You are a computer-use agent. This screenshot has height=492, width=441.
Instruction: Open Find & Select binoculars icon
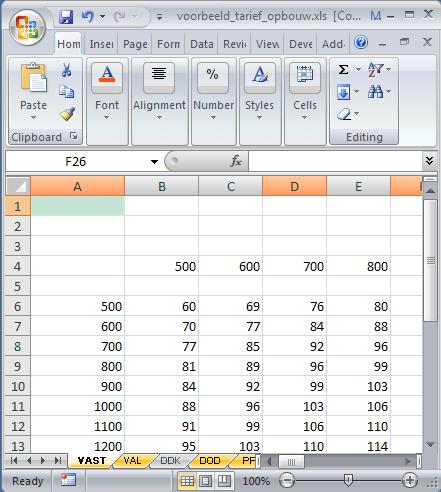coord(376,91)
